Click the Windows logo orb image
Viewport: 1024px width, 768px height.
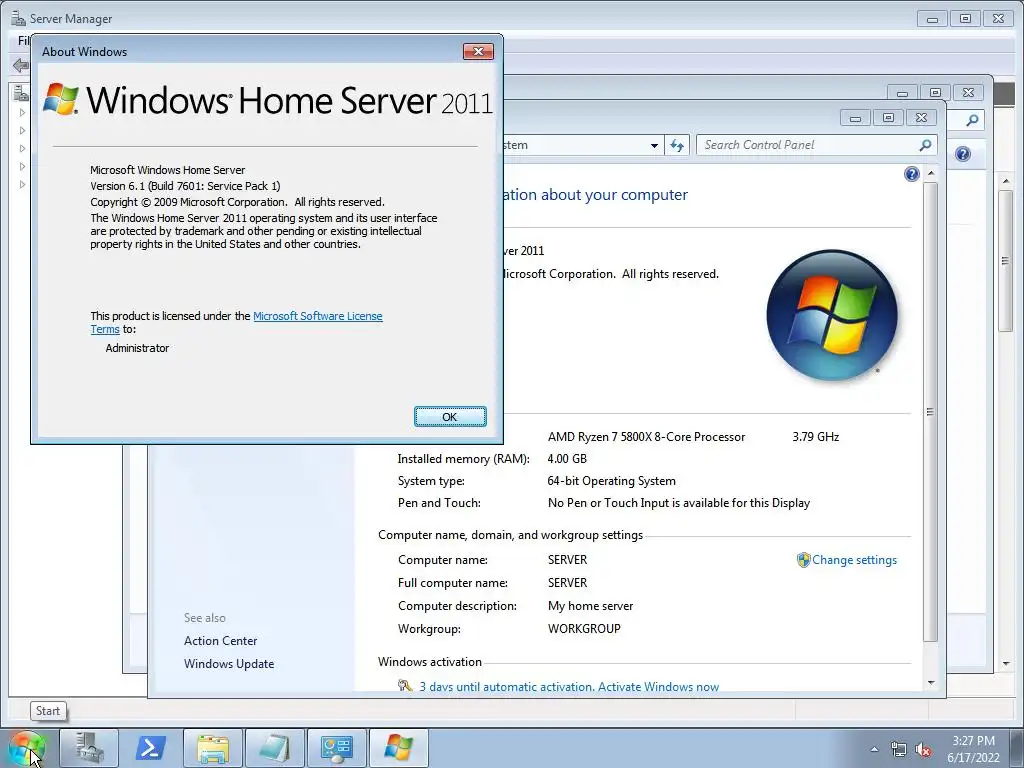click(831, 315)
